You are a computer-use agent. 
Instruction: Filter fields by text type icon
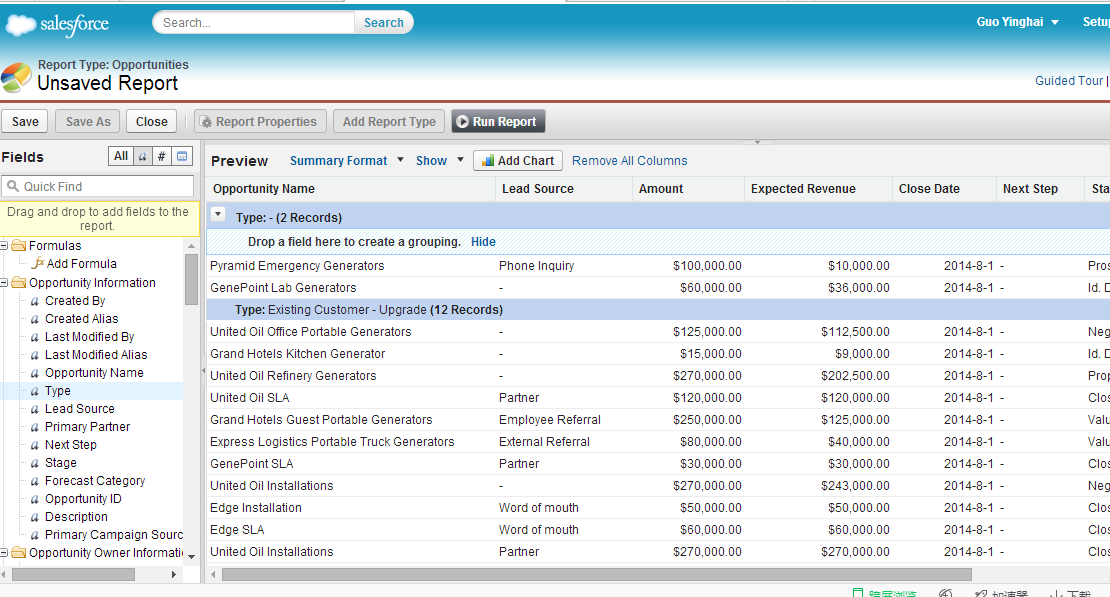142,157
